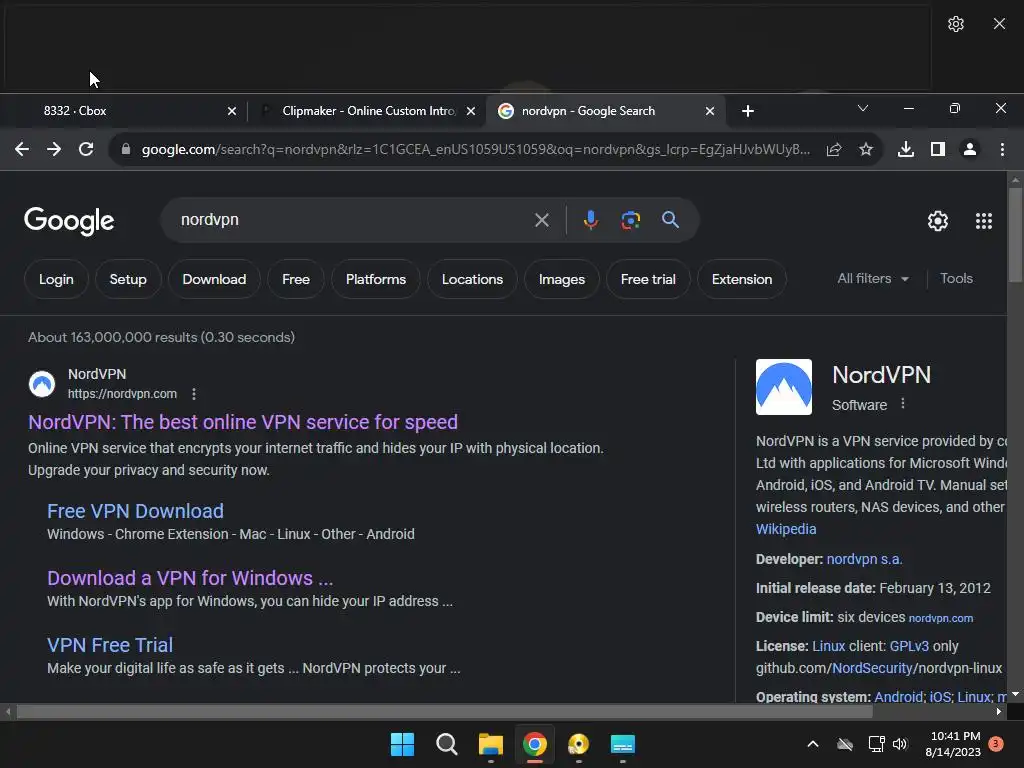1024x768 pixels.
Task: Open Download a VPN for Windows link
Action: [x=190, y=579]
